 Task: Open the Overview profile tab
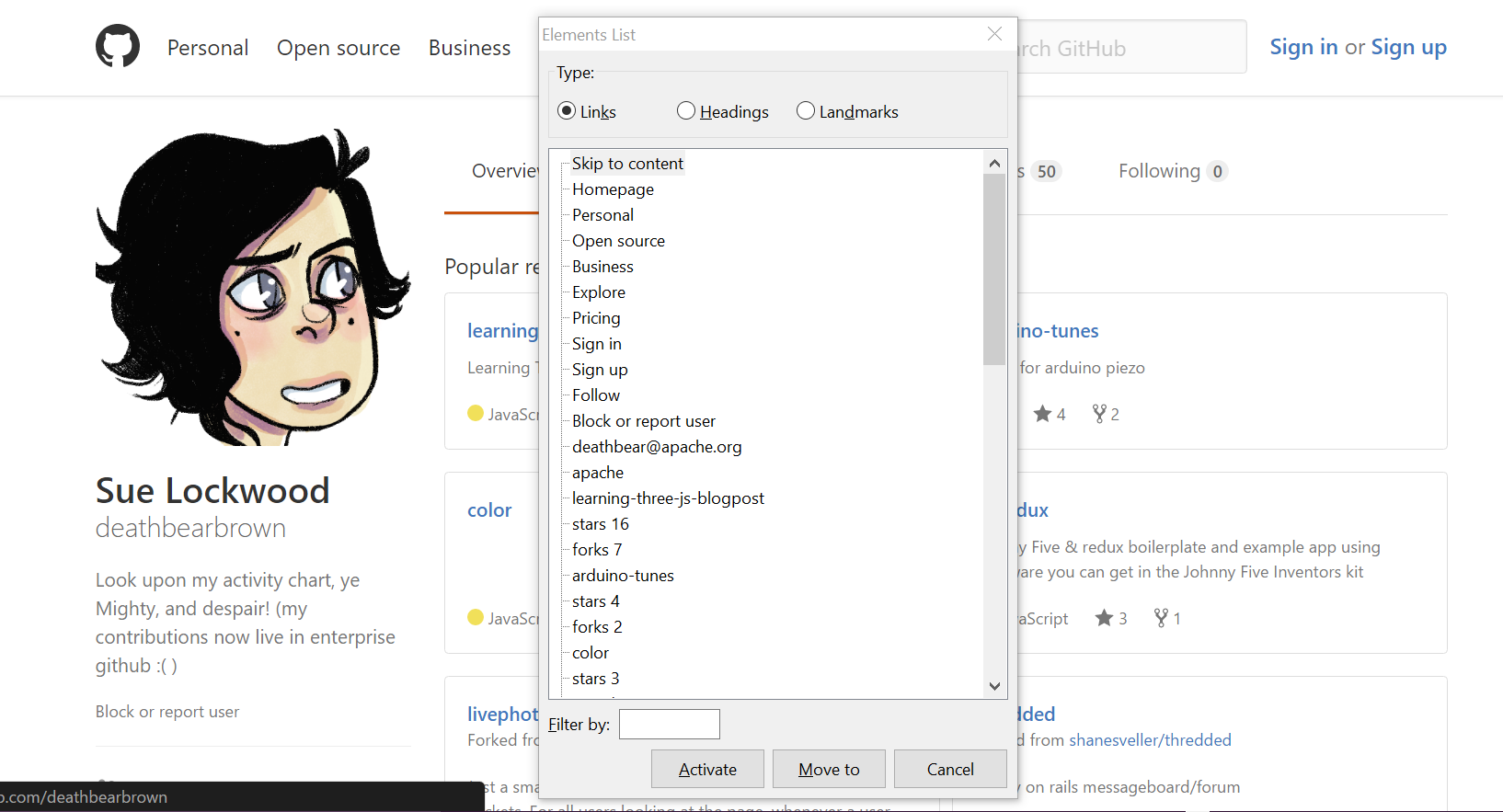pyautogui.click(x=505, y=171)
